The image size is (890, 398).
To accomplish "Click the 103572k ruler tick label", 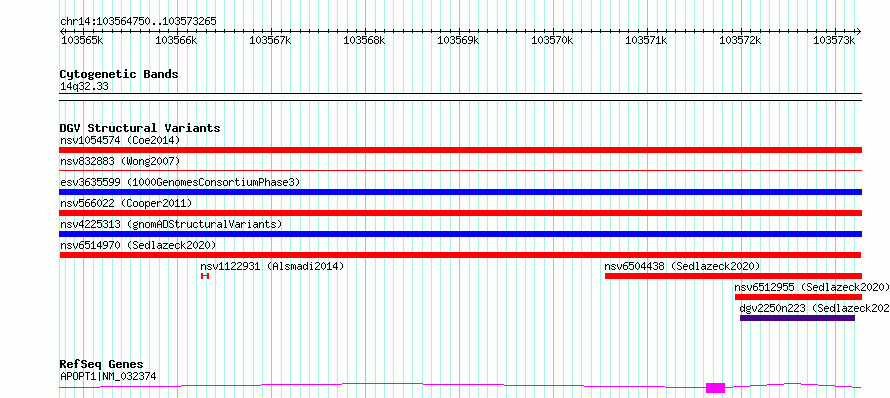I will pos(741,40).
